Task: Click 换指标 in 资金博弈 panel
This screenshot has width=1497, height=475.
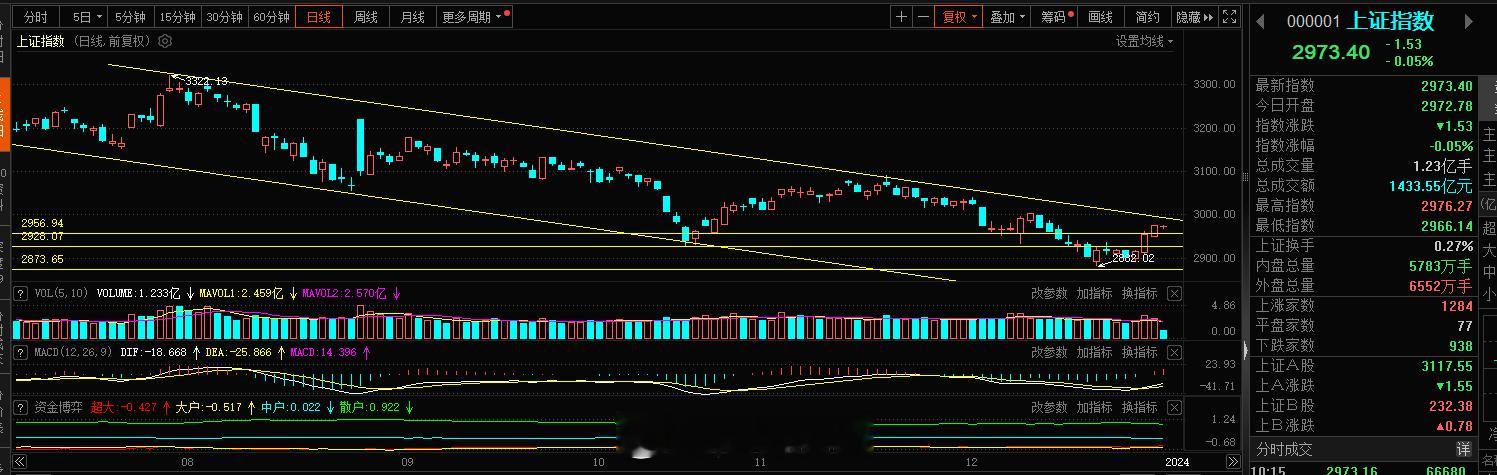Action: (1140, 407)
